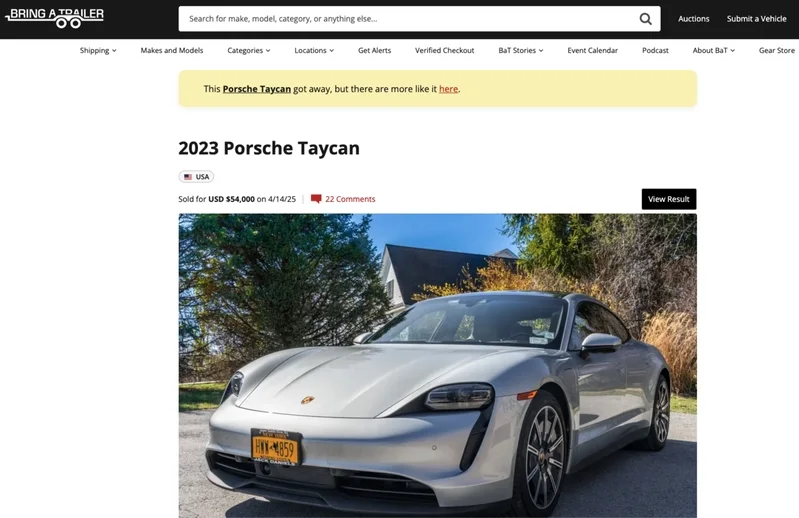Click Submit a Vehicle
Image resolution: width=799 pixels, height=518 pixels.
point(756,19)
